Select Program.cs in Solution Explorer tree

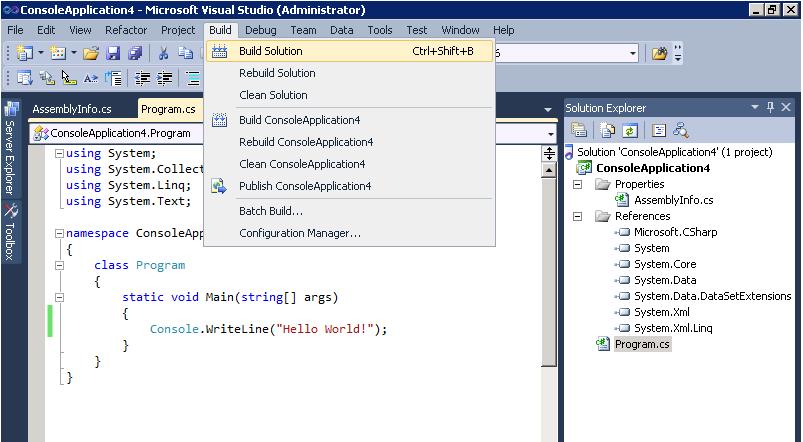pos(642,344)
